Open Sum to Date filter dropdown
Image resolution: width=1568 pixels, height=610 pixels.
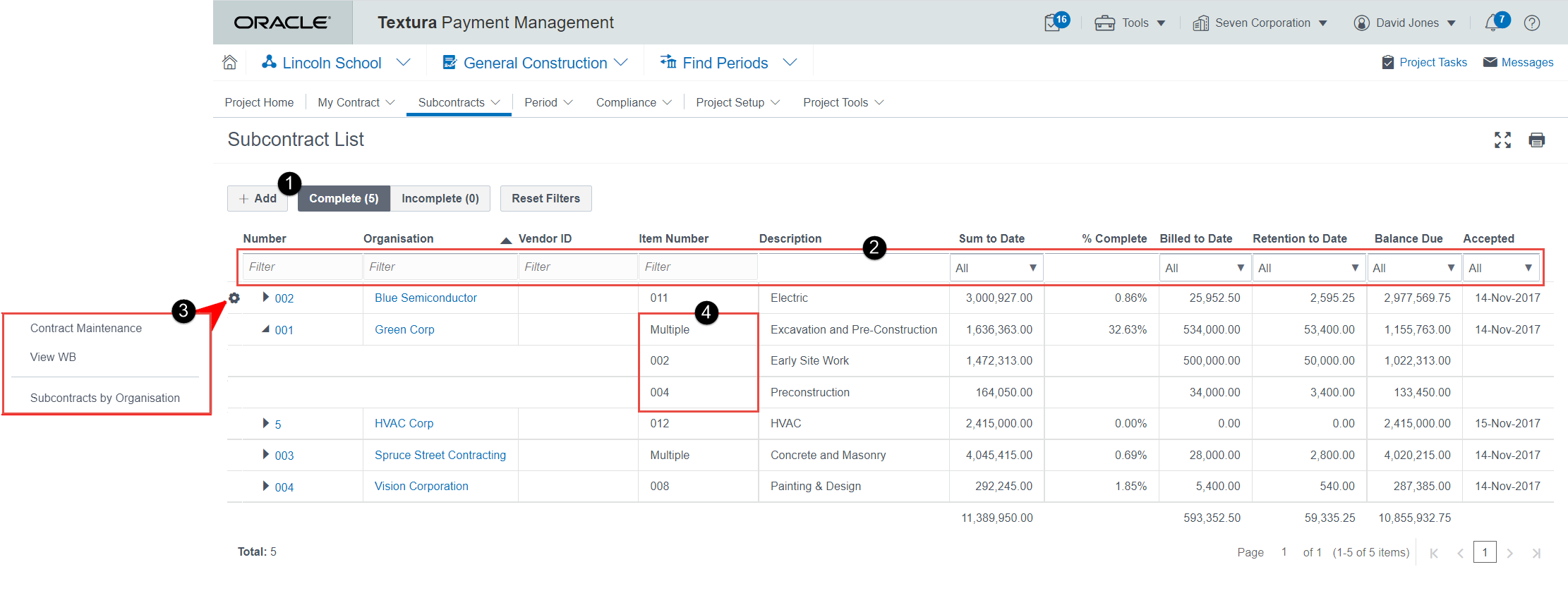(x=996, y=268)
